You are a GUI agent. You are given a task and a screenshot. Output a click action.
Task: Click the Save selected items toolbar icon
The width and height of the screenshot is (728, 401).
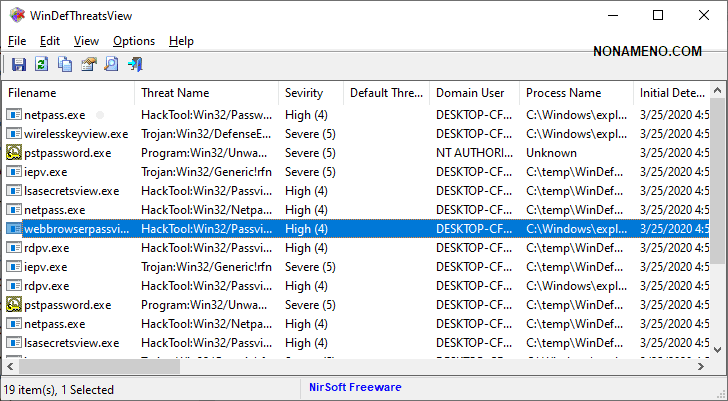point(18,65)
